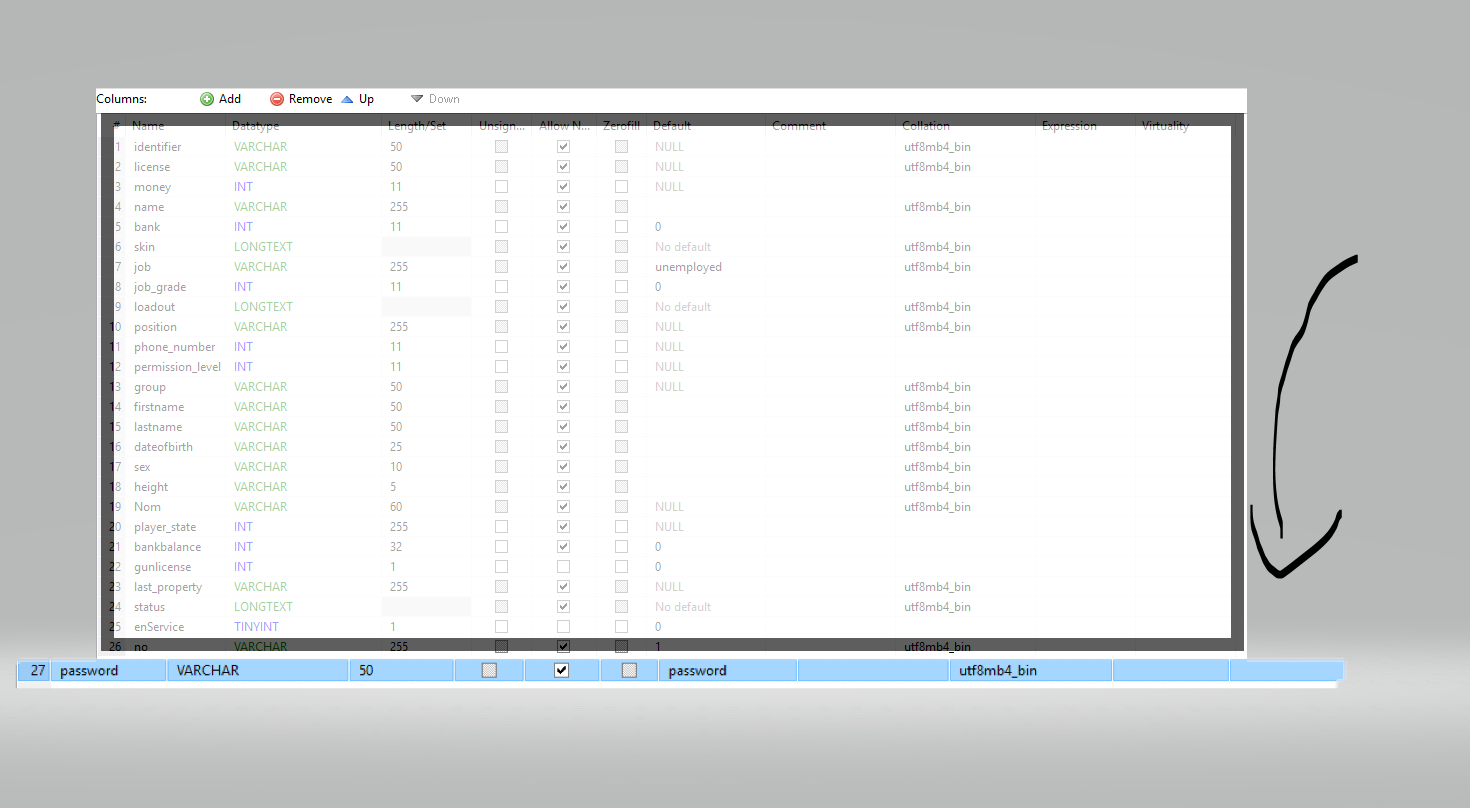Select the 'job_grade' column name

tap(160, 287)
